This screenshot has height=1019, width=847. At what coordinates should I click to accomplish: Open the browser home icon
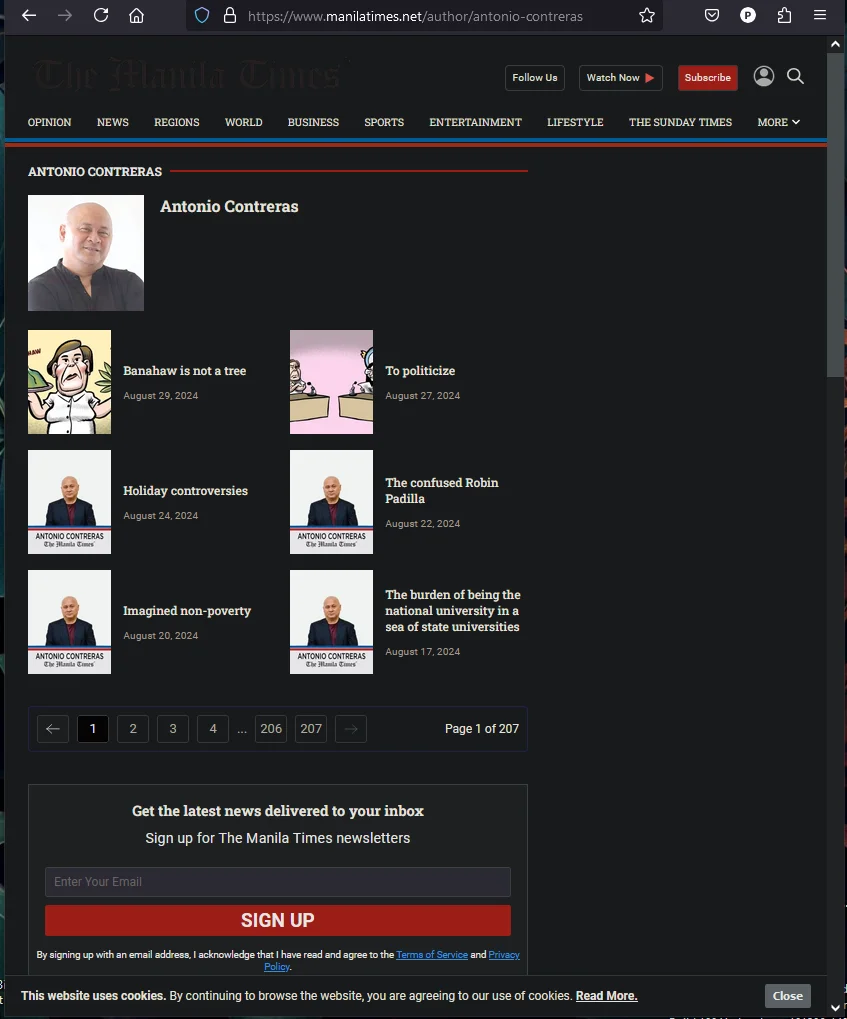[x=137, y=15]
